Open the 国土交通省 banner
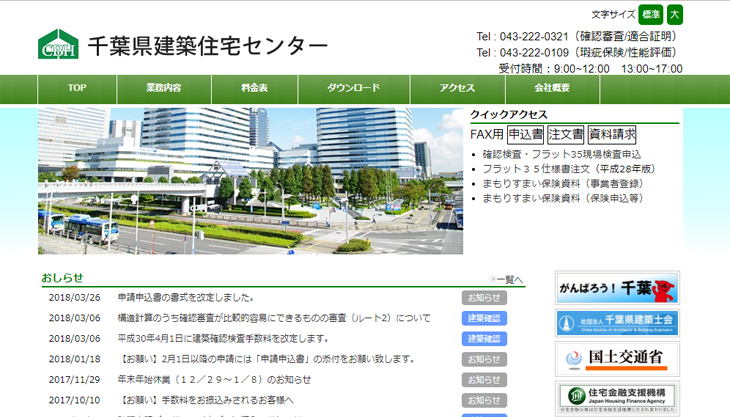The image size is (730, 417). [617, 357]
